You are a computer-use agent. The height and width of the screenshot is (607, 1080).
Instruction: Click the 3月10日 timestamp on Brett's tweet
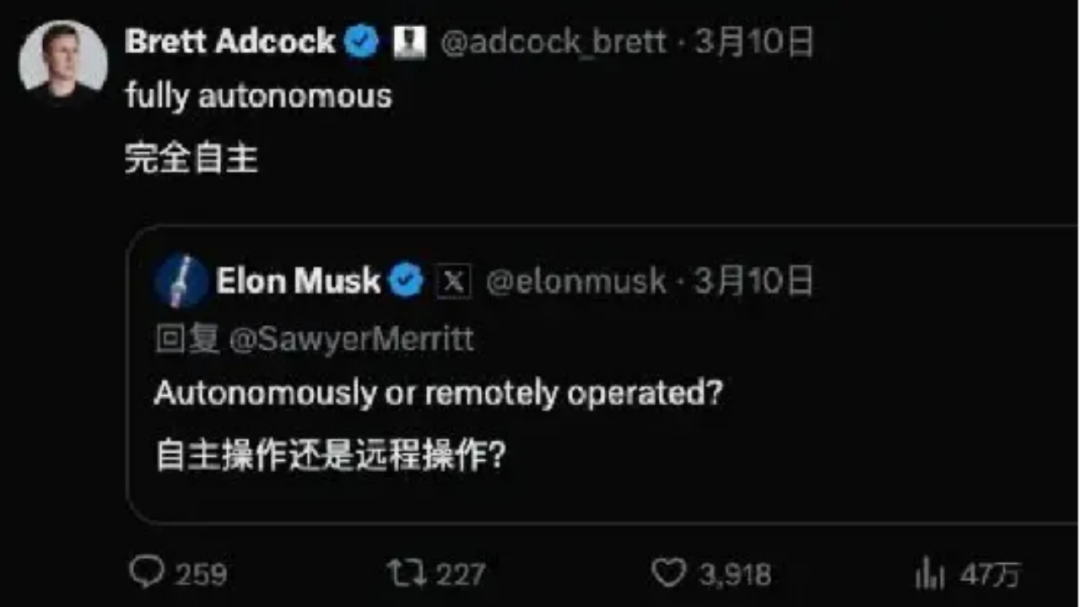click(x=754, y=42)
